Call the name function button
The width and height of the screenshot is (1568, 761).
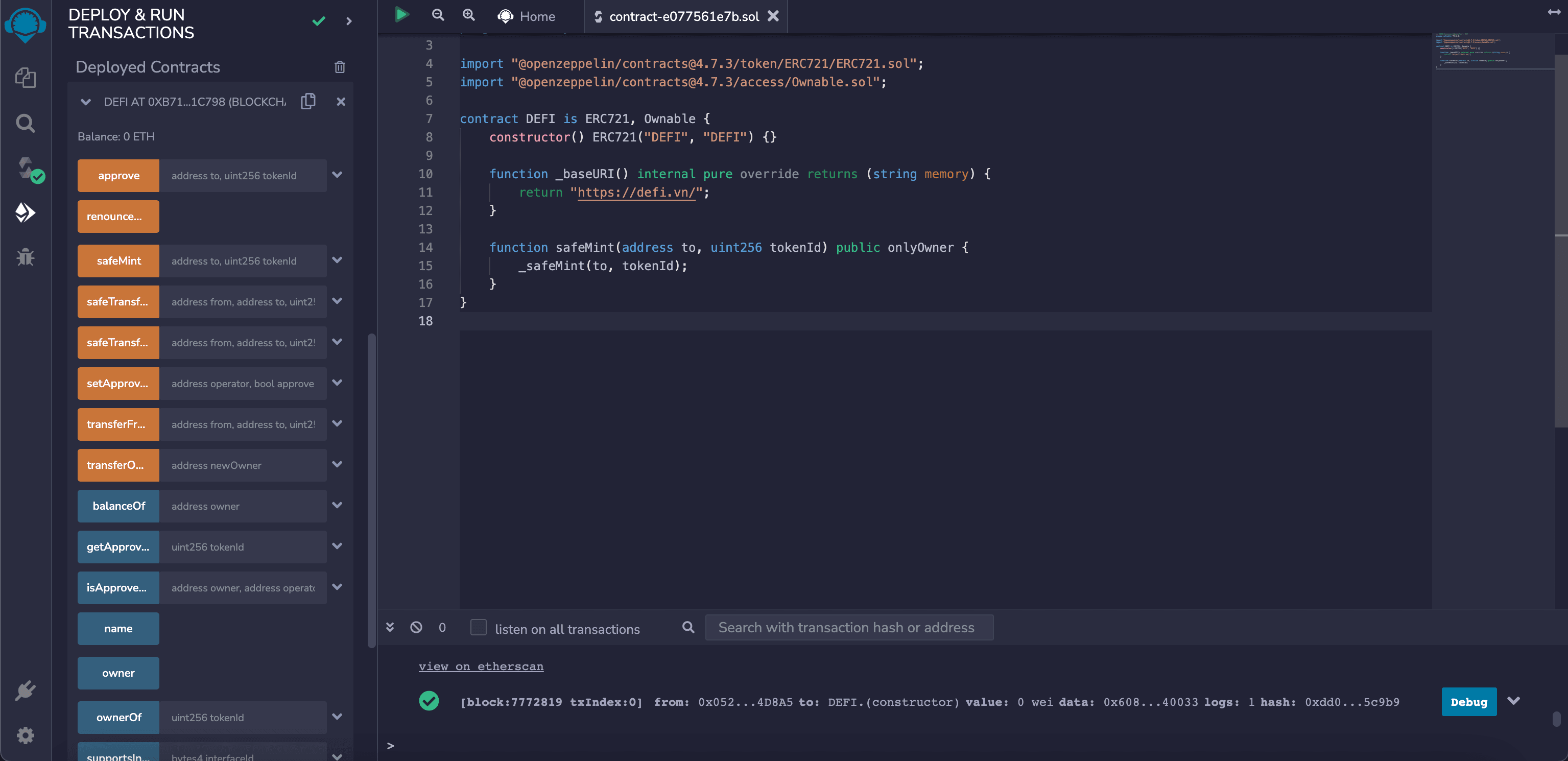pyautogui.click(x=118, y=628)
